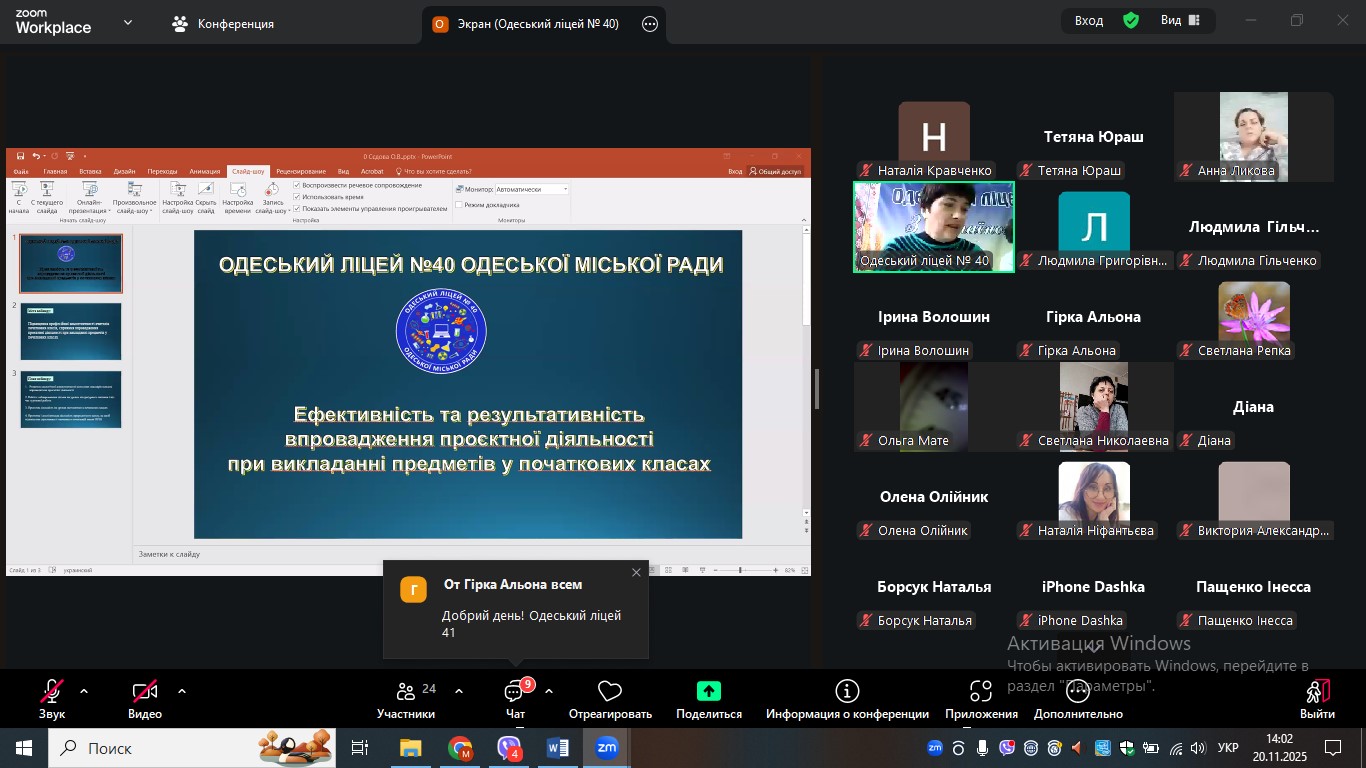The height and width of the screenshot is (768, 1366).
Task: Switch to the Конференция tab
Action: 223,23
